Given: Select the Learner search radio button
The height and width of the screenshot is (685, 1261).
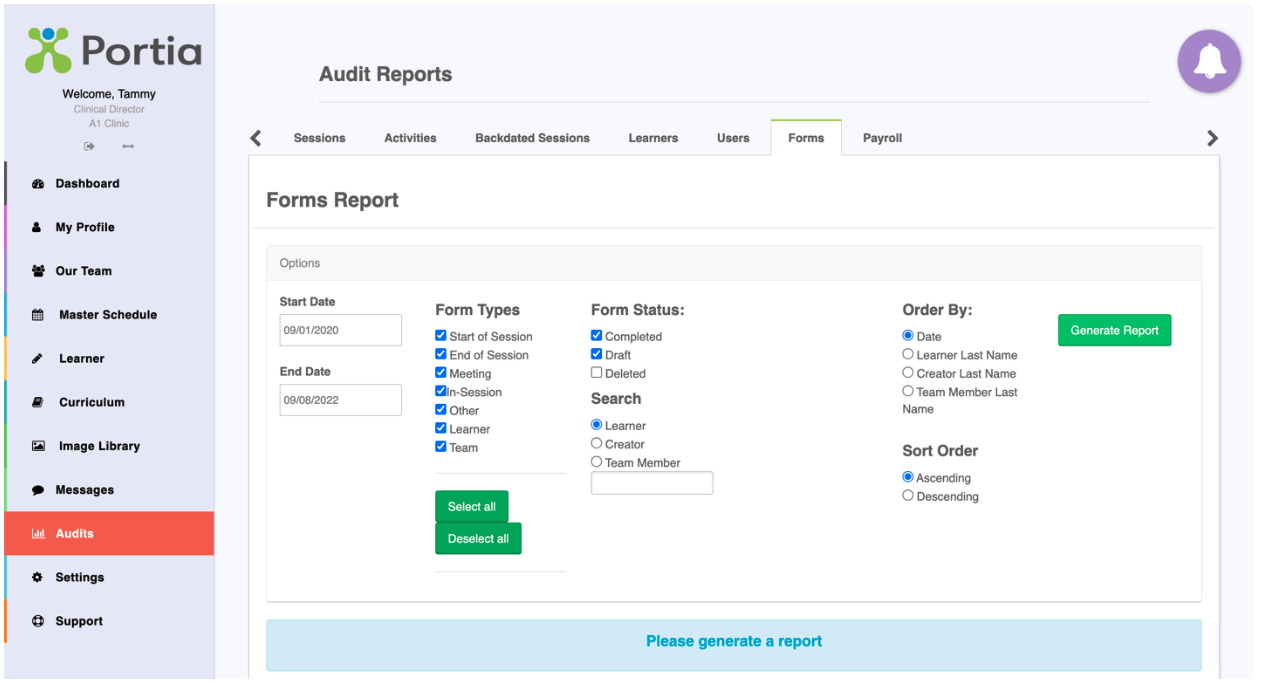Looking at the screenshot, I should [x=597, y=425].
